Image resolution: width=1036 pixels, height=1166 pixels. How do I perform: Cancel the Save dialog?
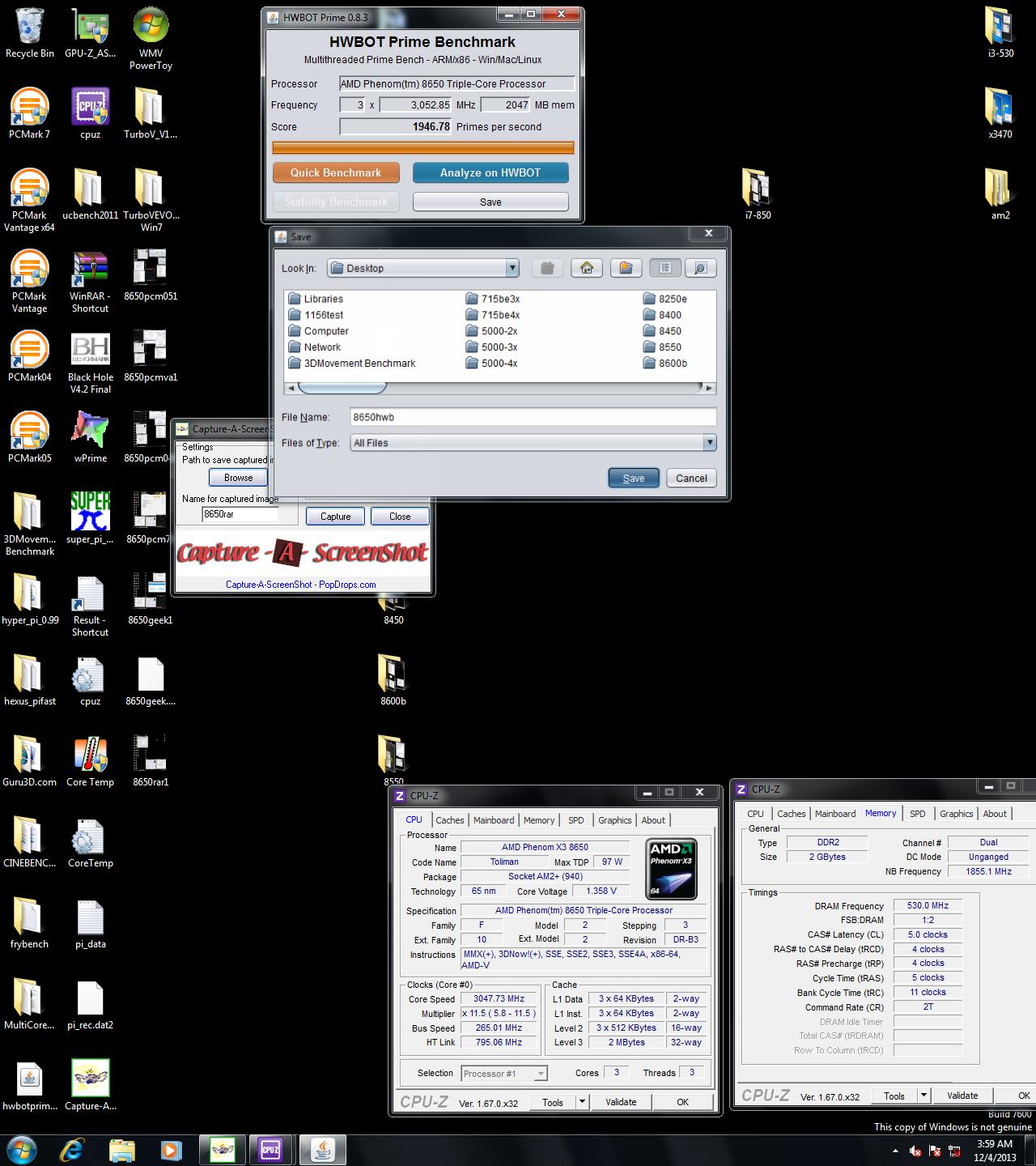(691, 478)
